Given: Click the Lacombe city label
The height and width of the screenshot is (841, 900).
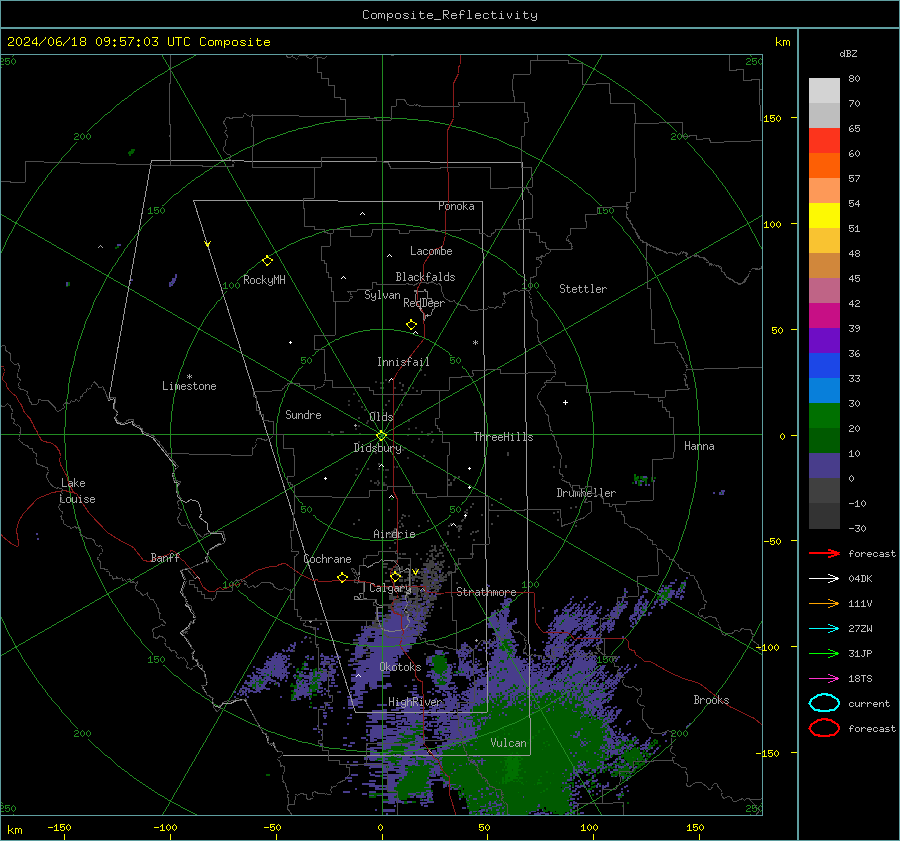Looking at the screenshot, I should pos(431,251).
